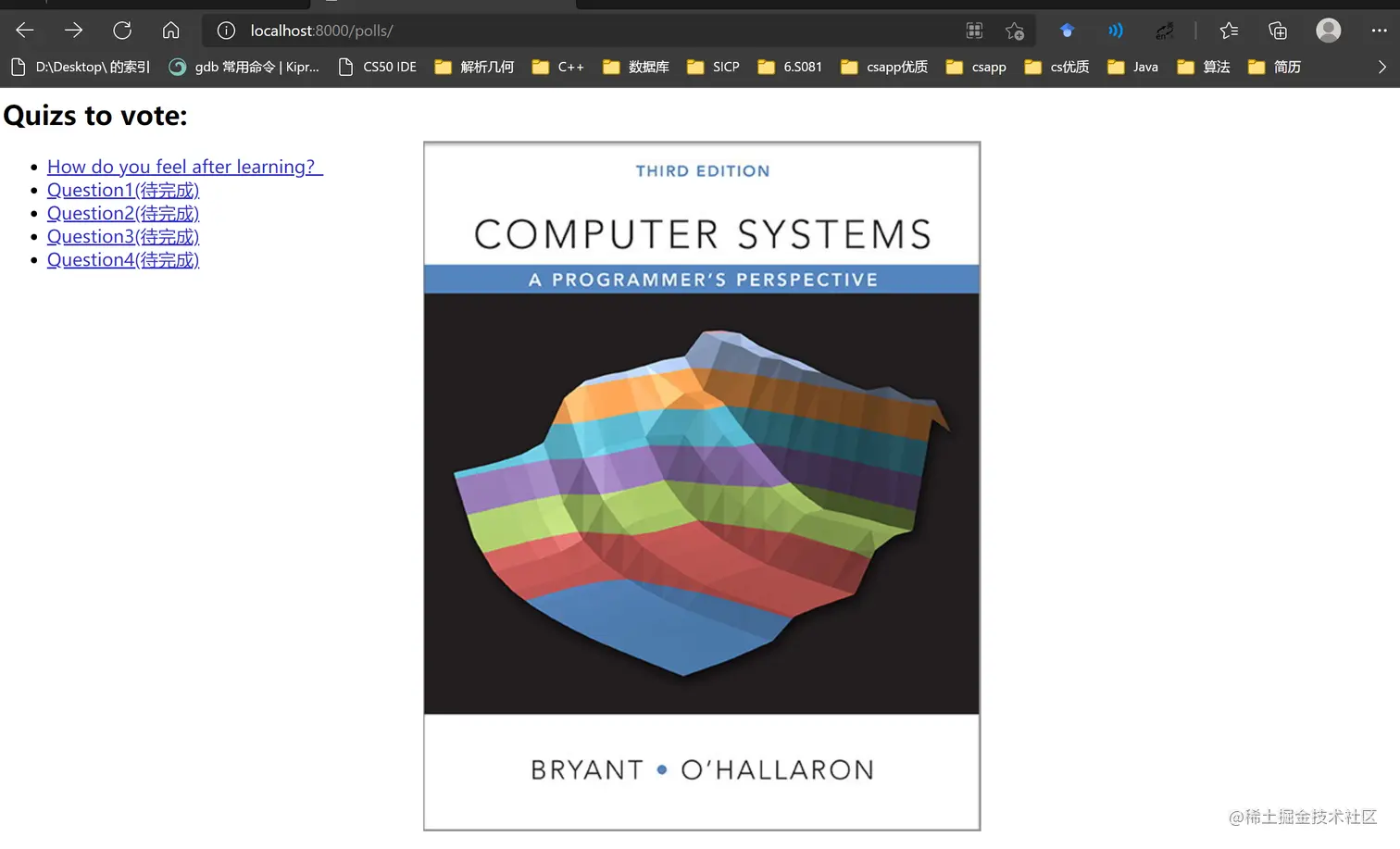
Task: Expand the csapp bookmark folder
Action: pos(976,67)
